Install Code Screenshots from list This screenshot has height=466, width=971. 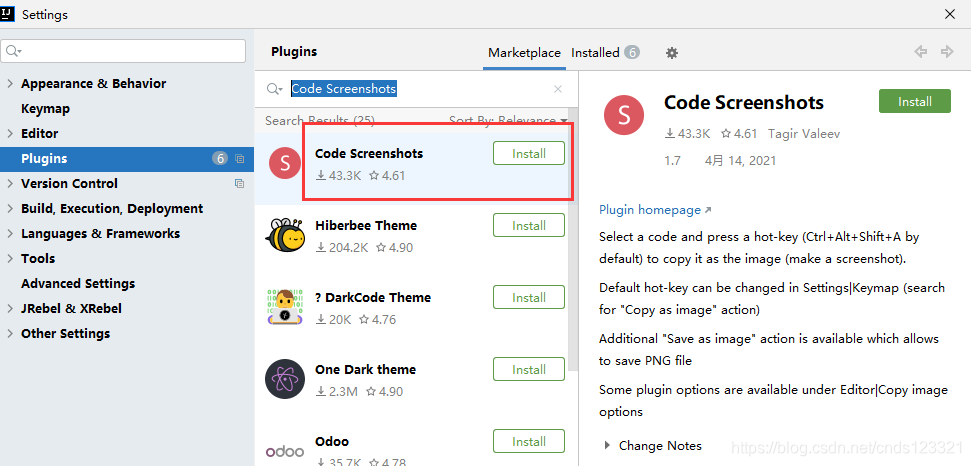(x=529, y=153)
